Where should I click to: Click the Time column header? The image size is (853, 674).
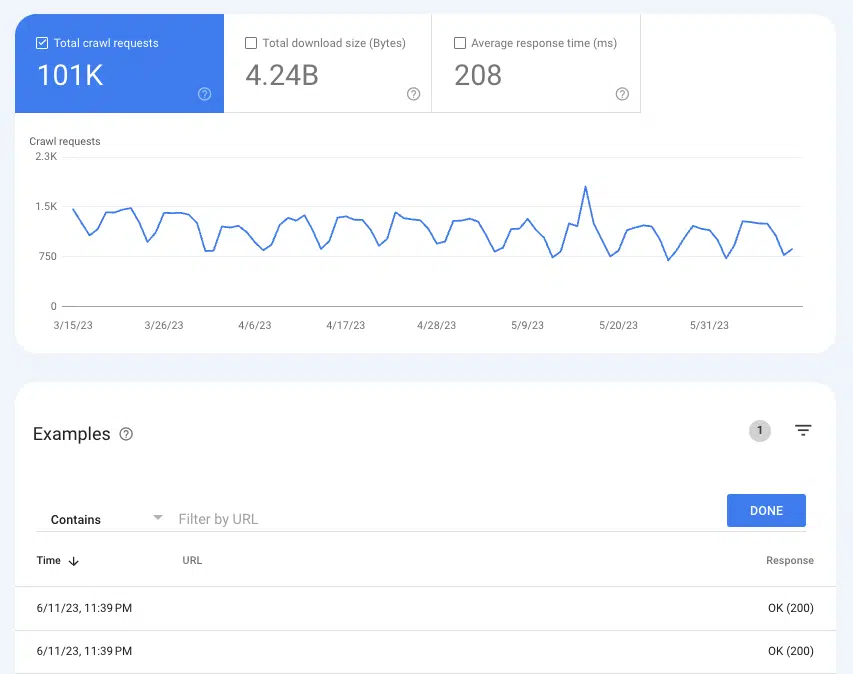49,561
